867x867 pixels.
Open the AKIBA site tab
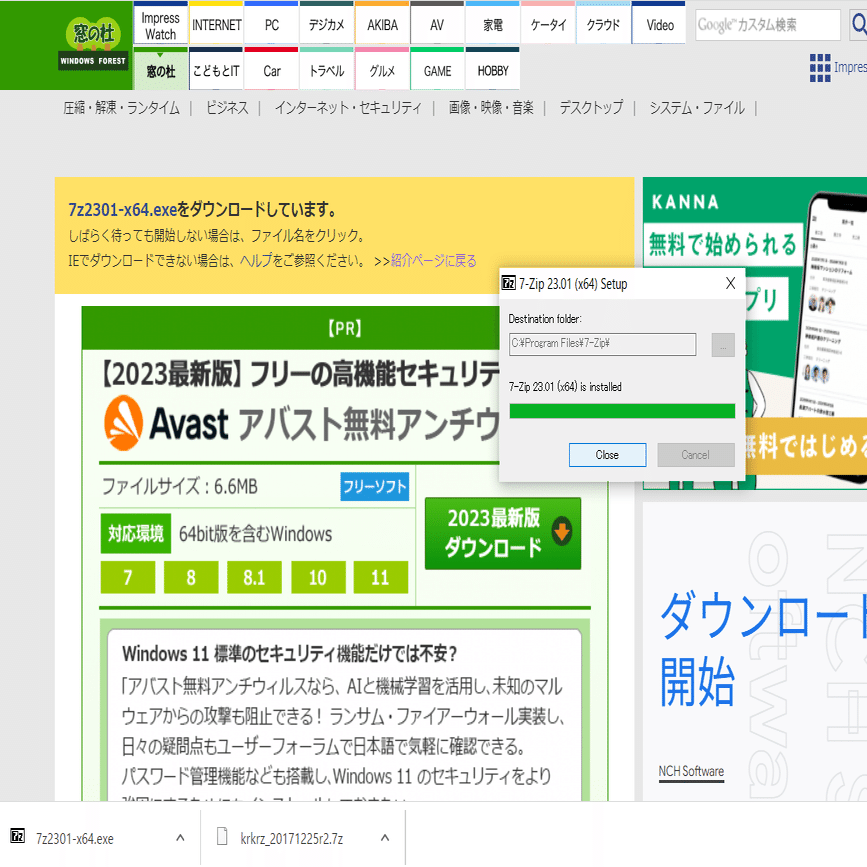pos(382,24)
